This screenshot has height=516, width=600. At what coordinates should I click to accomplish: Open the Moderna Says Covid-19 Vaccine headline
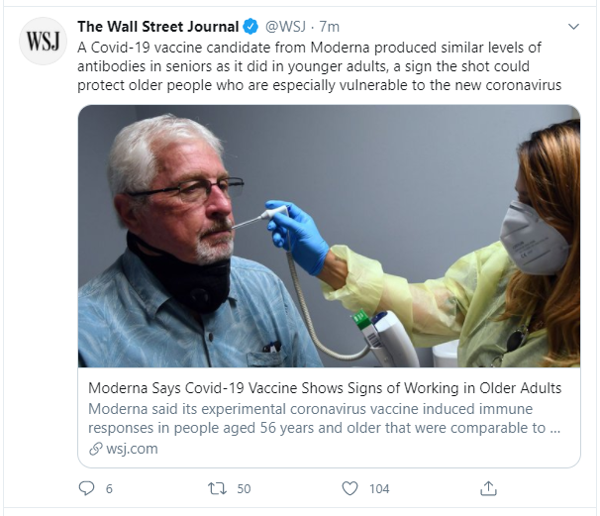tap(325, 388)
